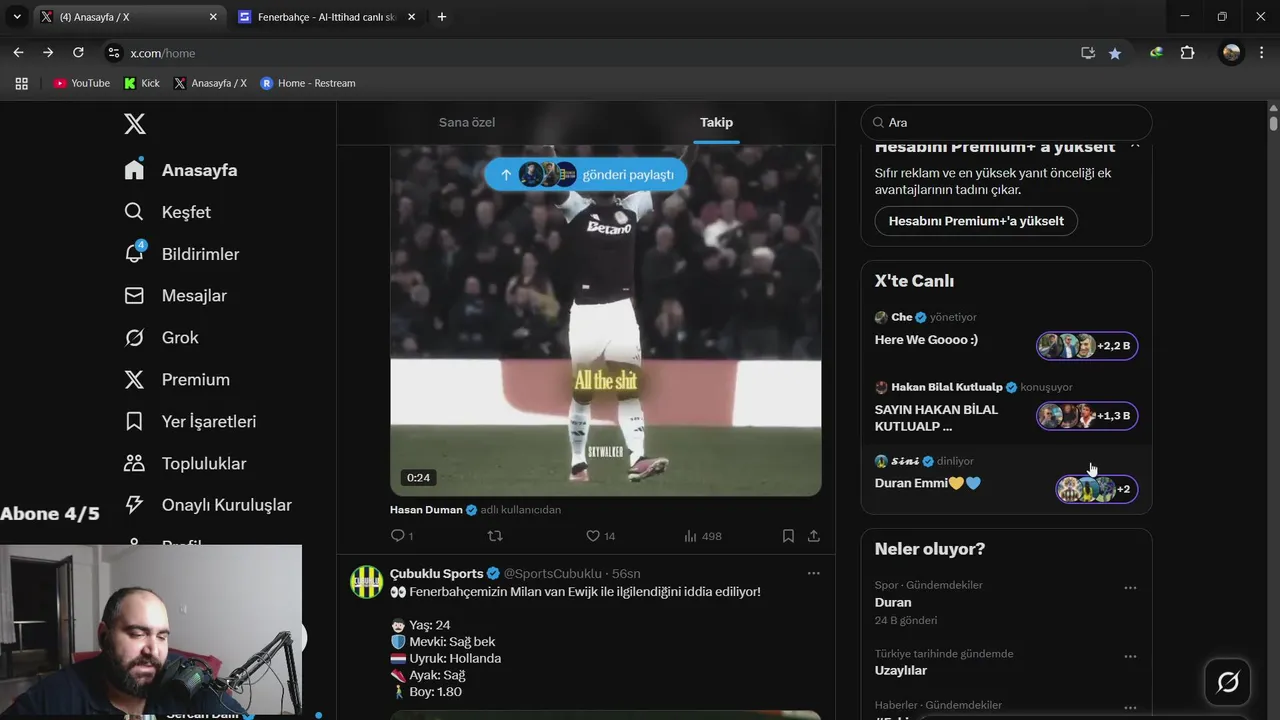1280x720 pixels.
Task: Open the Grok floating button
Action: tap(1228, 682)
